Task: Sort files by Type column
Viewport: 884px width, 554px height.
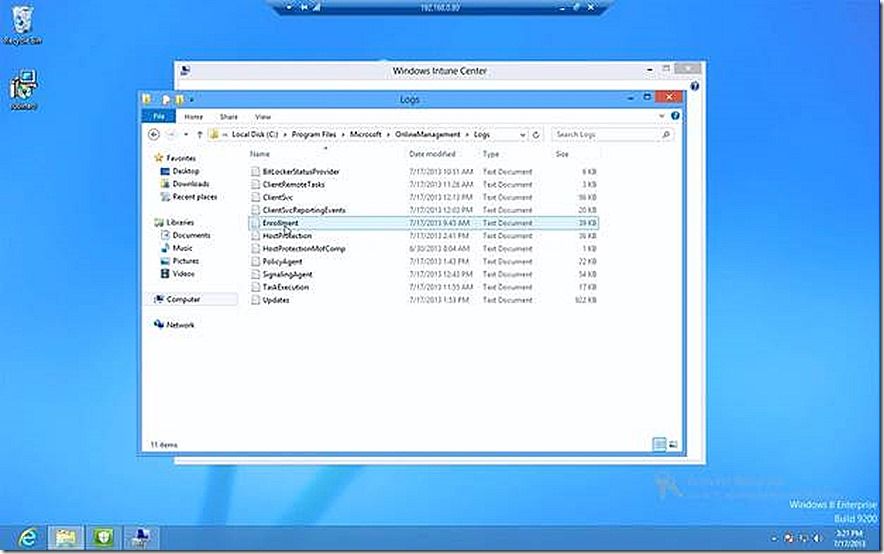Action: [490, 154]
